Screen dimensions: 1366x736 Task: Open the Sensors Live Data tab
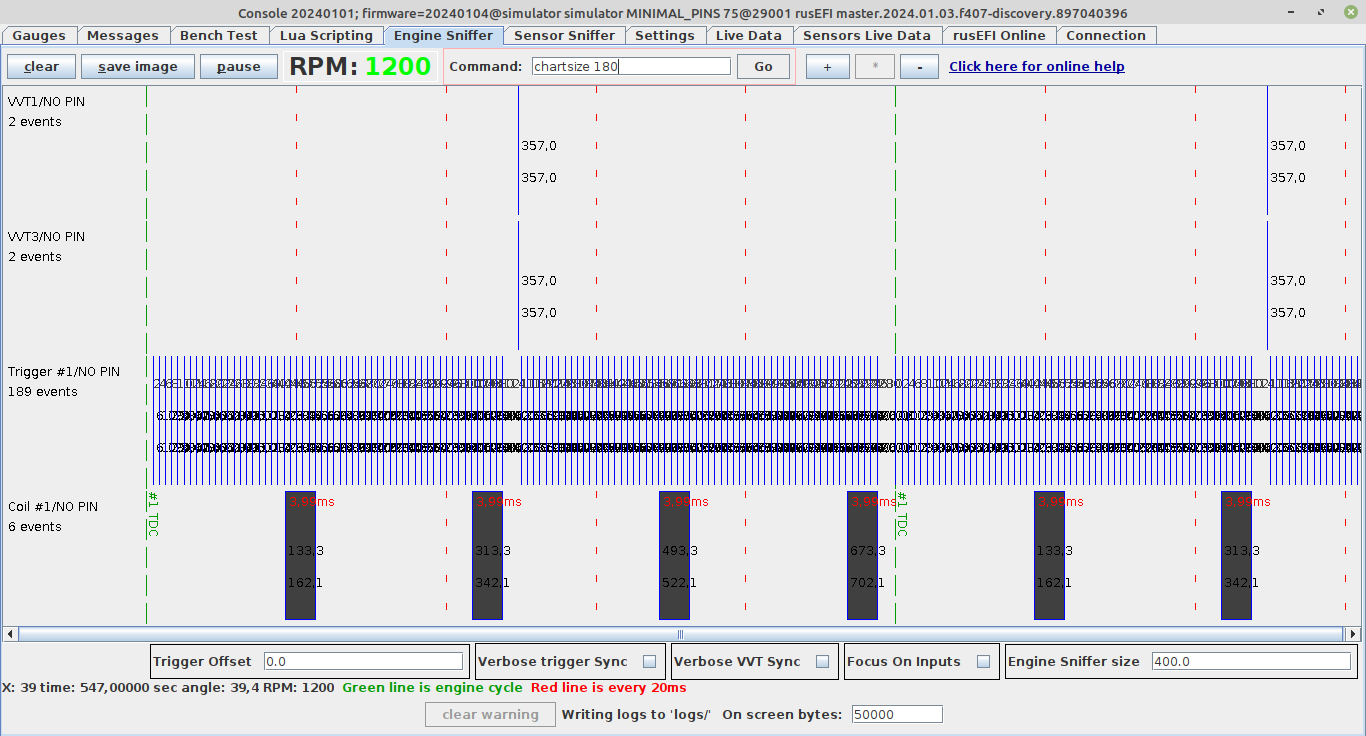pyautogui.click(x=867, y=35)
